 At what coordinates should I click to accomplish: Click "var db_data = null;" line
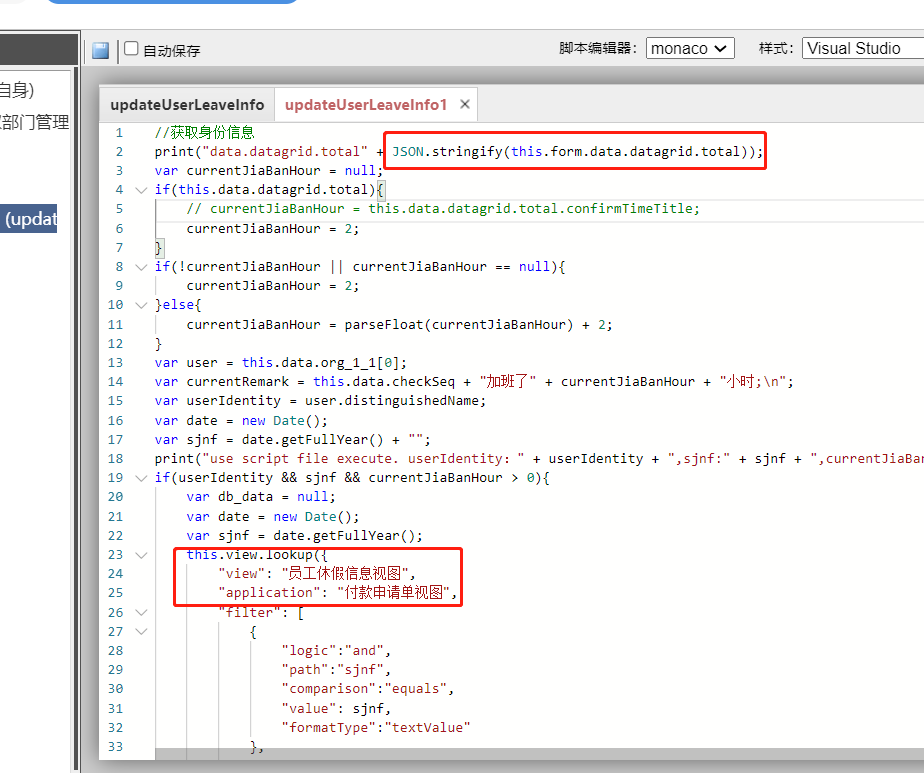(x=261, y=497)
